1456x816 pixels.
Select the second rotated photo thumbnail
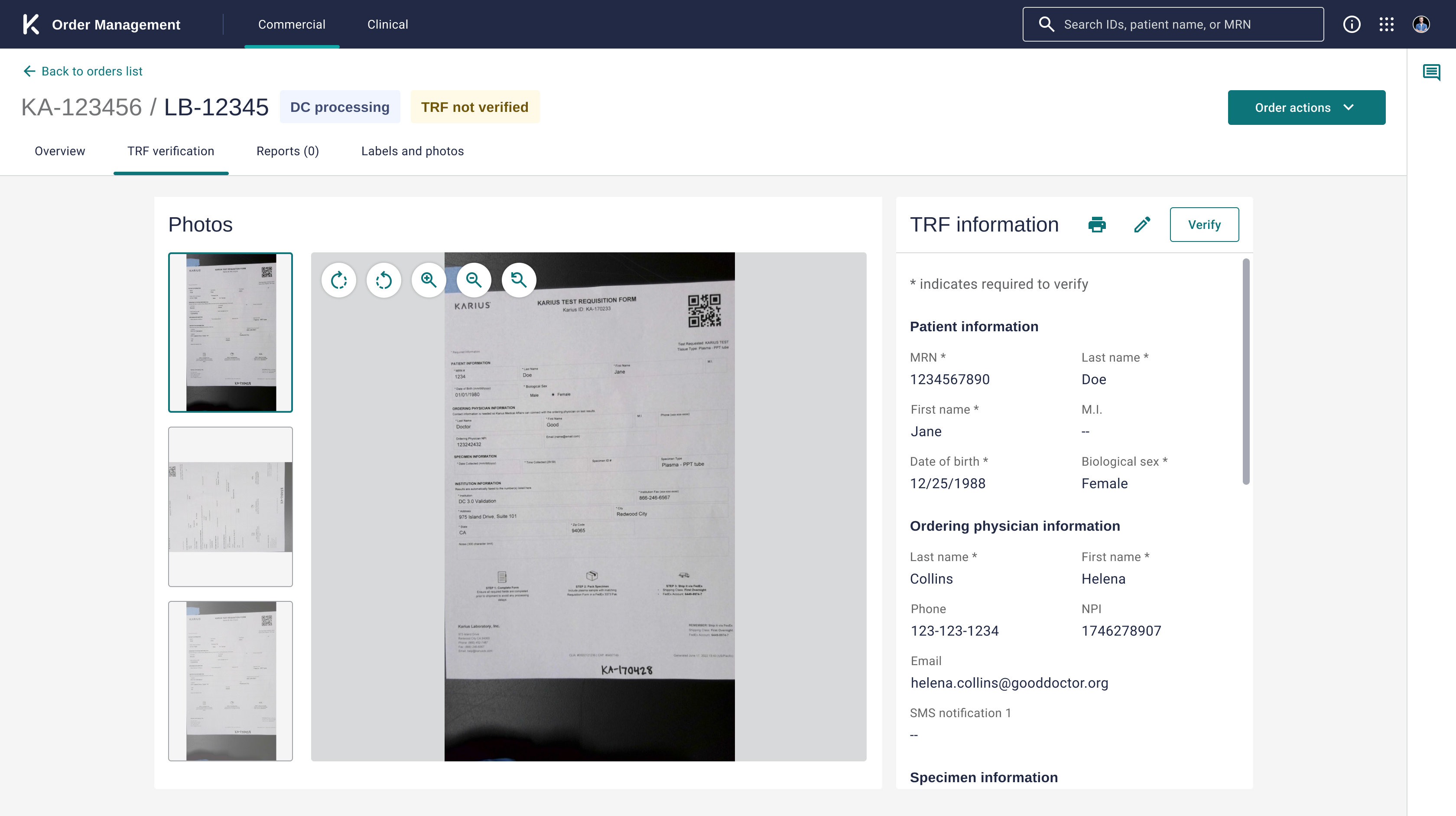[230, 506]
